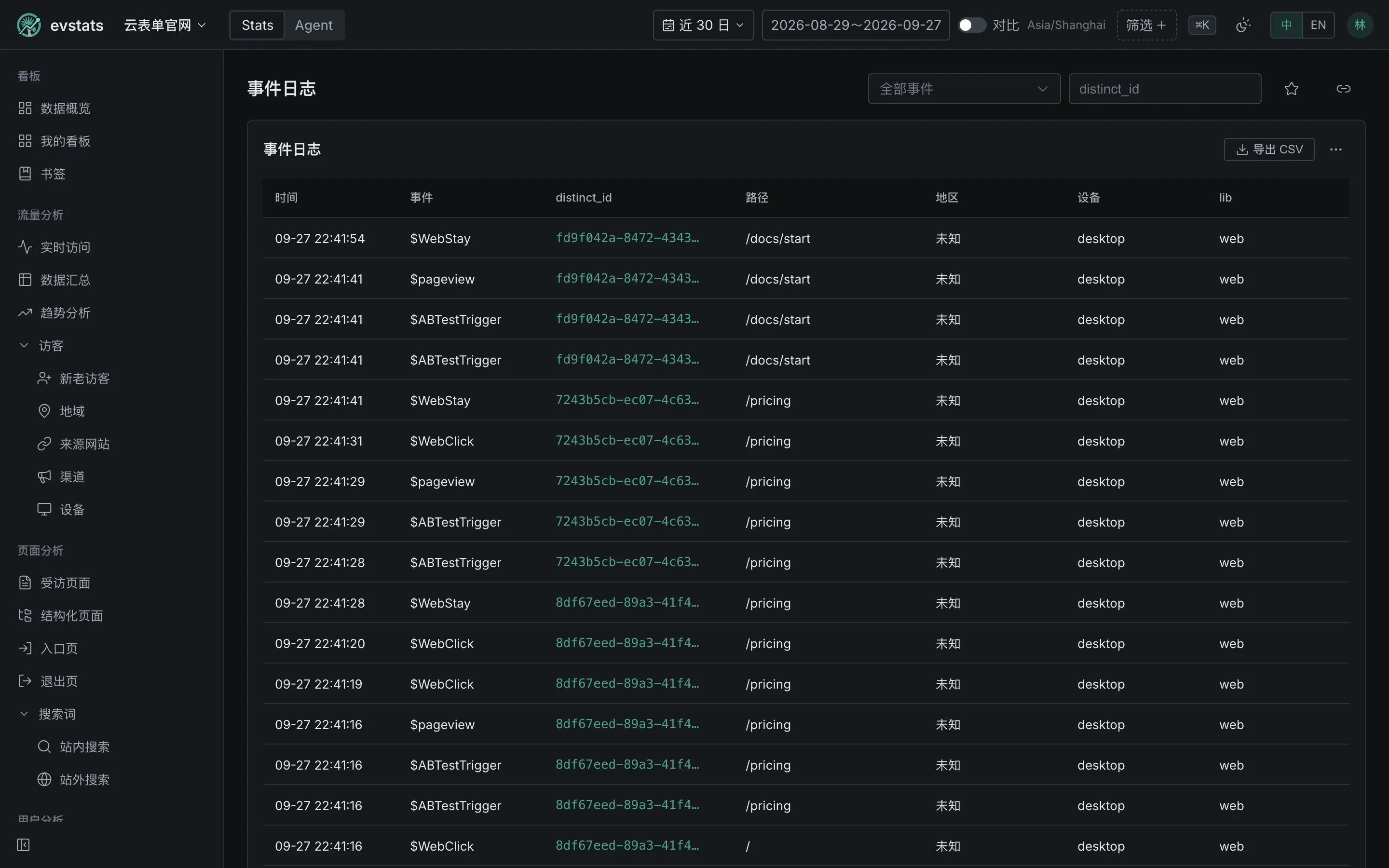Open the ⌘K command palette button

point(1202,25)
